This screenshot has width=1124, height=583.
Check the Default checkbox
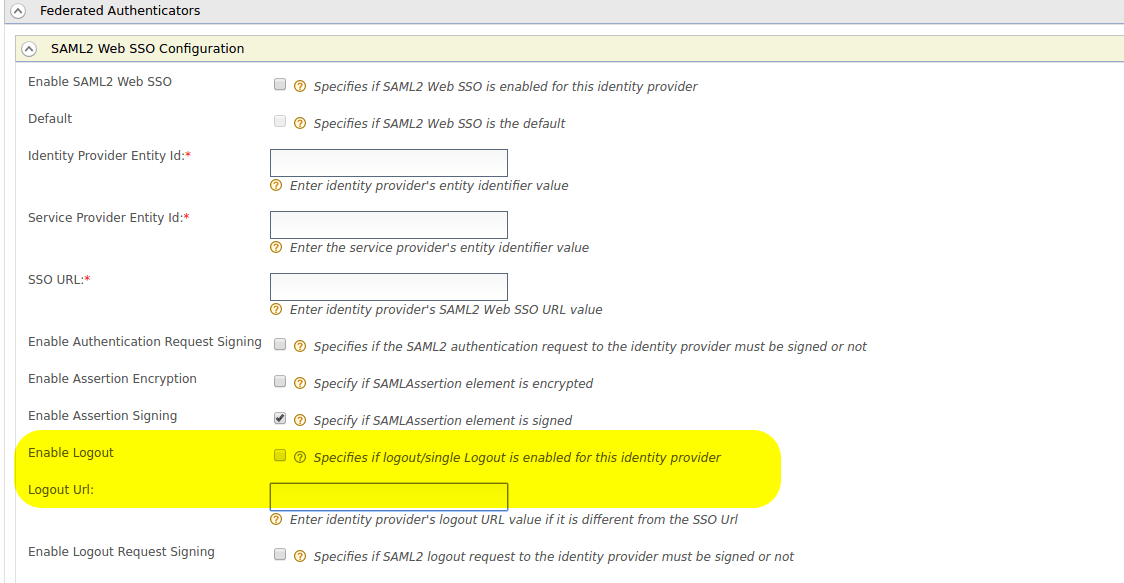pos(280,121)
